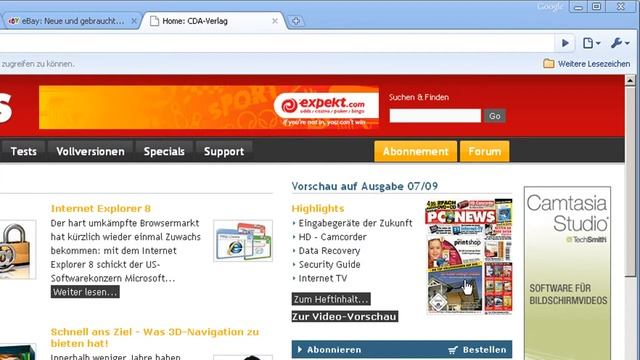The height and width of the screenshot is (360, 640).
Task: Click the address bar
Action: pos(278,43)
